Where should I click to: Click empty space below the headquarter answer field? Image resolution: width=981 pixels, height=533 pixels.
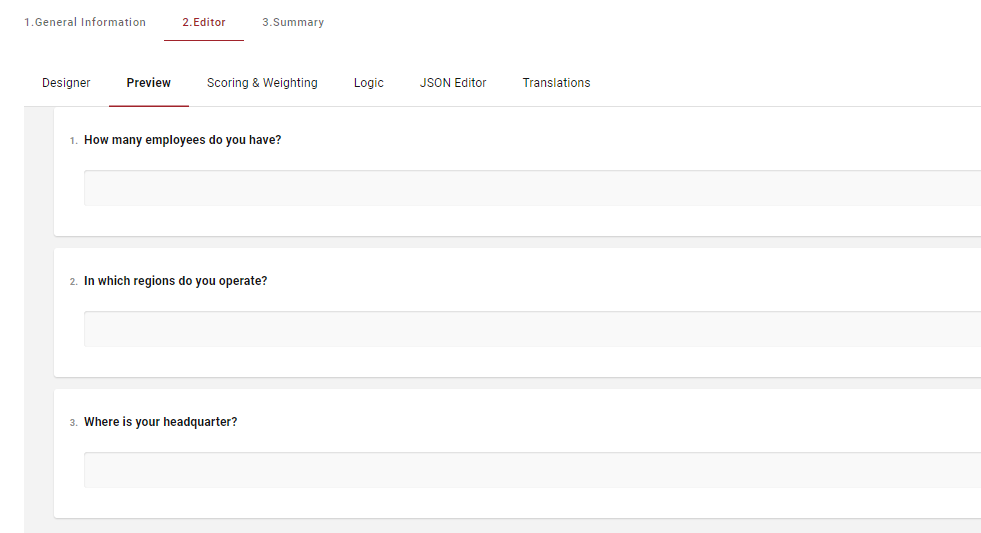[530, 503]
